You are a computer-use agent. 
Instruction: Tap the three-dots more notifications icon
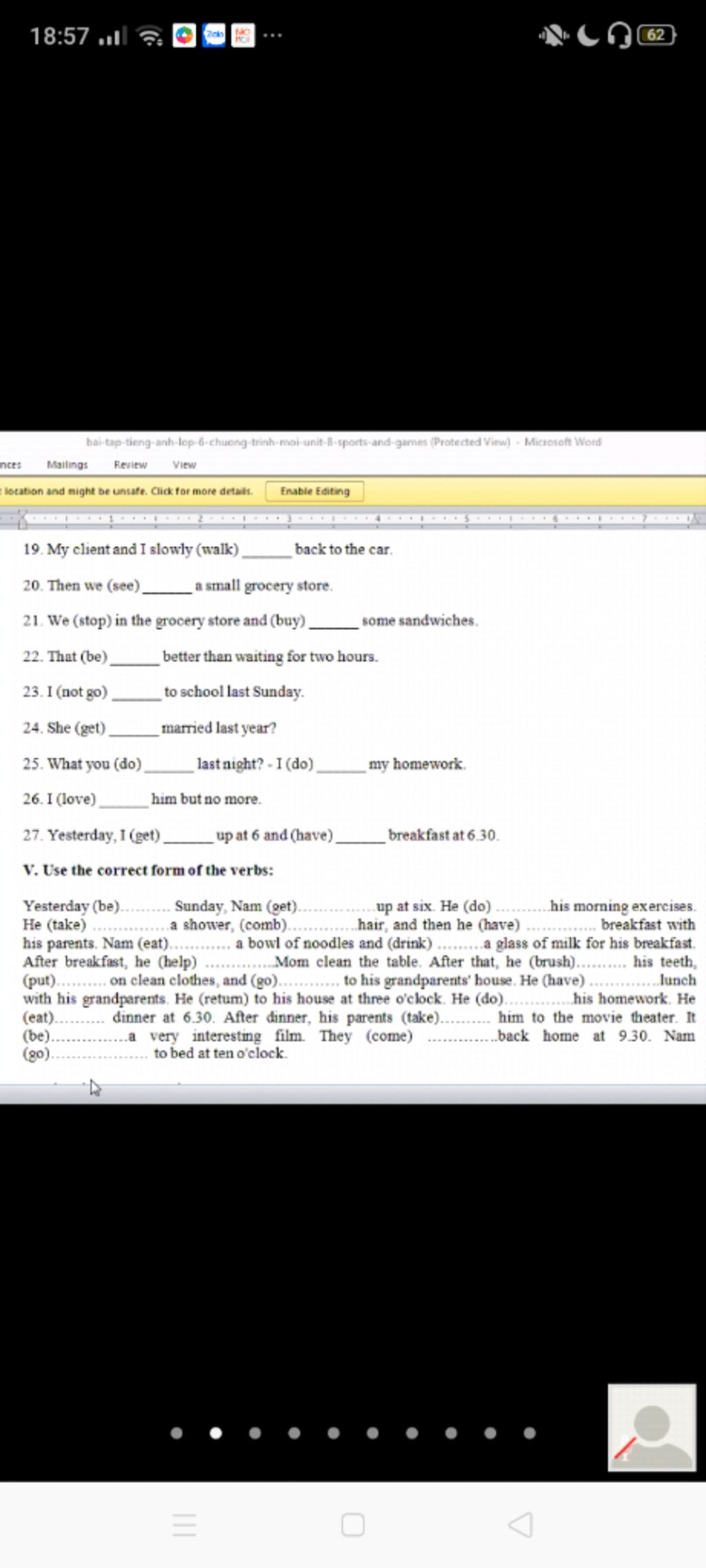pos(272,35)
